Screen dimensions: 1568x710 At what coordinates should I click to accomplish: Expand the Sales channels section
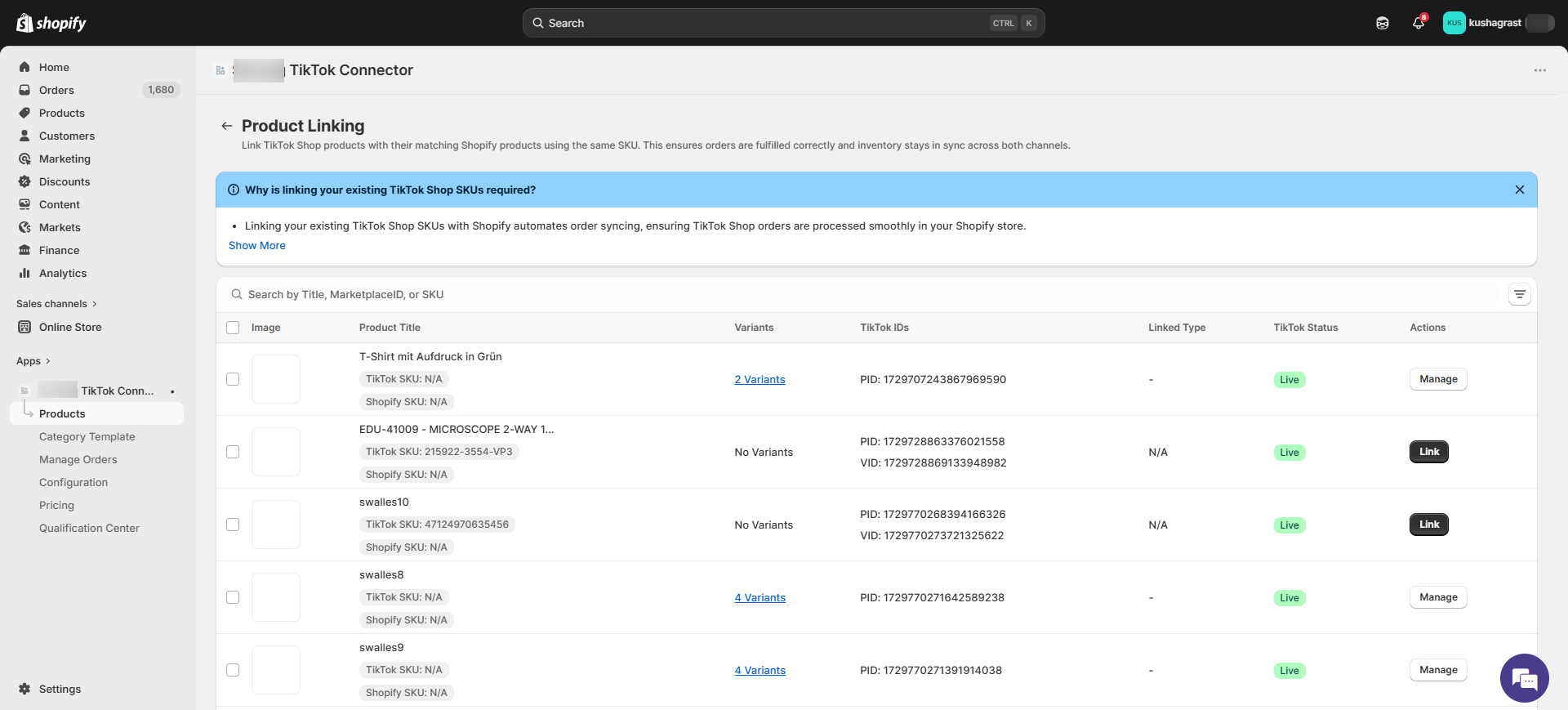56,304
